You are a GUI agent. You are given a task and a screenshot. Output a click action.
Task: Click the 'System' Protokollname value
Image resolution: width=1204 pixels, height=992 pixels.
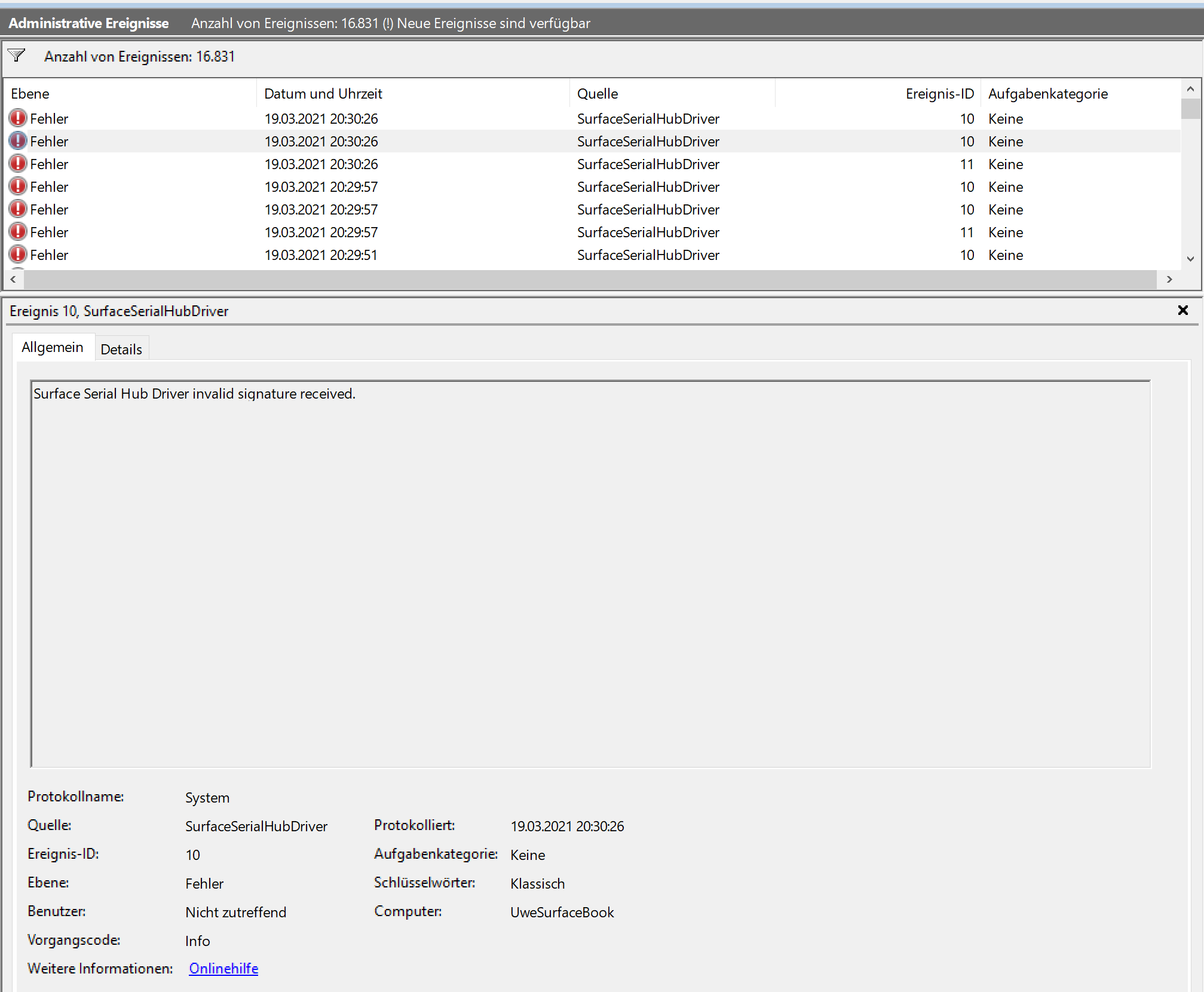pos(207,797)
